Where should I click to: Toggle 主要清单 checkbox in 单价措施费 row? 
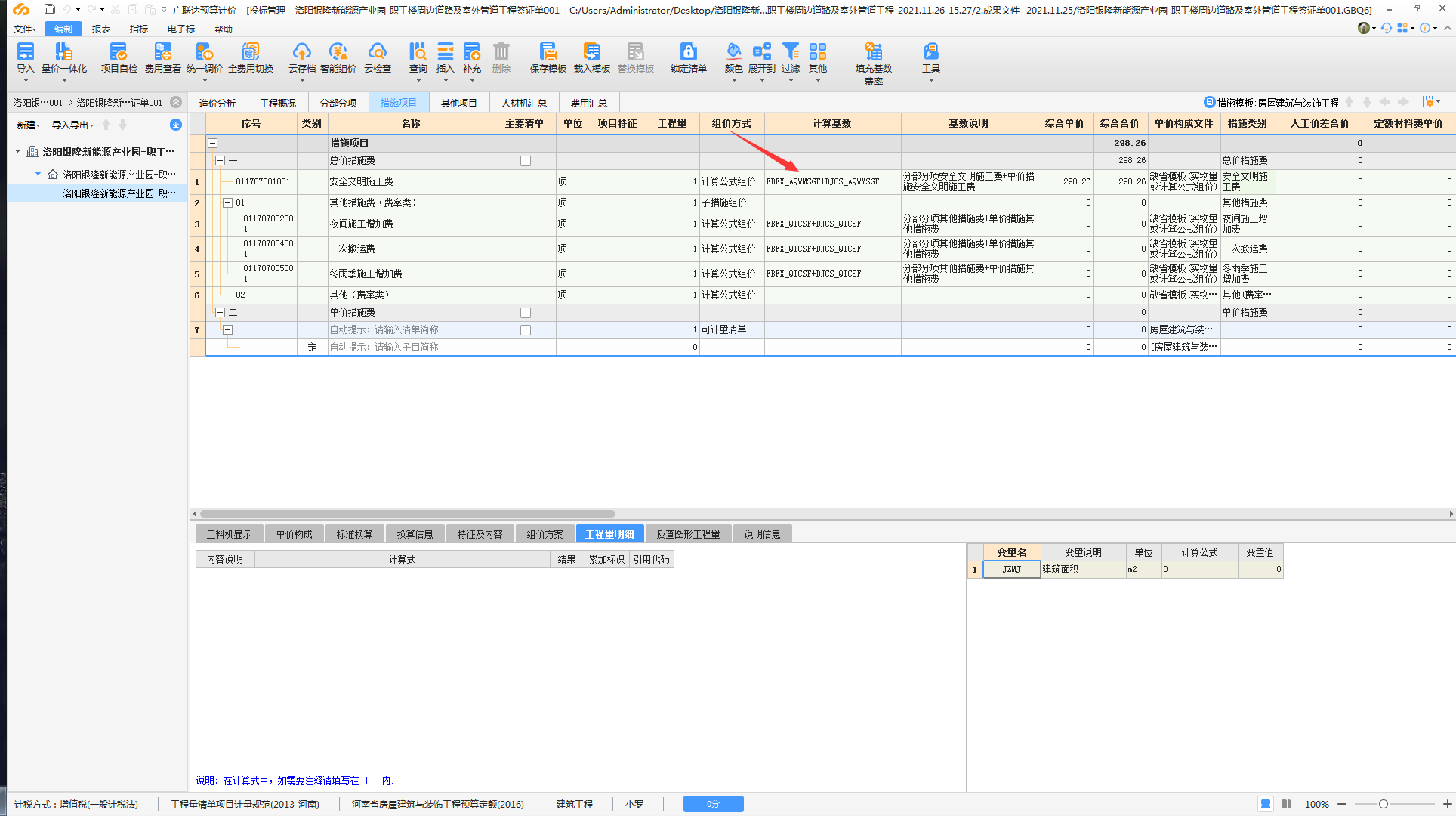click(x=526, y=313)
